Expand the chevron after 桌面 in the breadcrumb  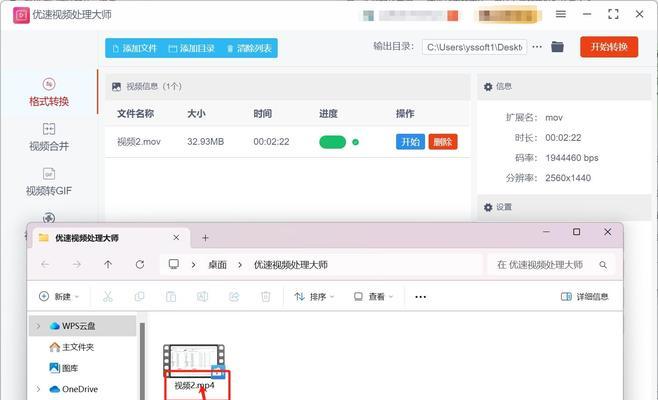tap(240, 265)
